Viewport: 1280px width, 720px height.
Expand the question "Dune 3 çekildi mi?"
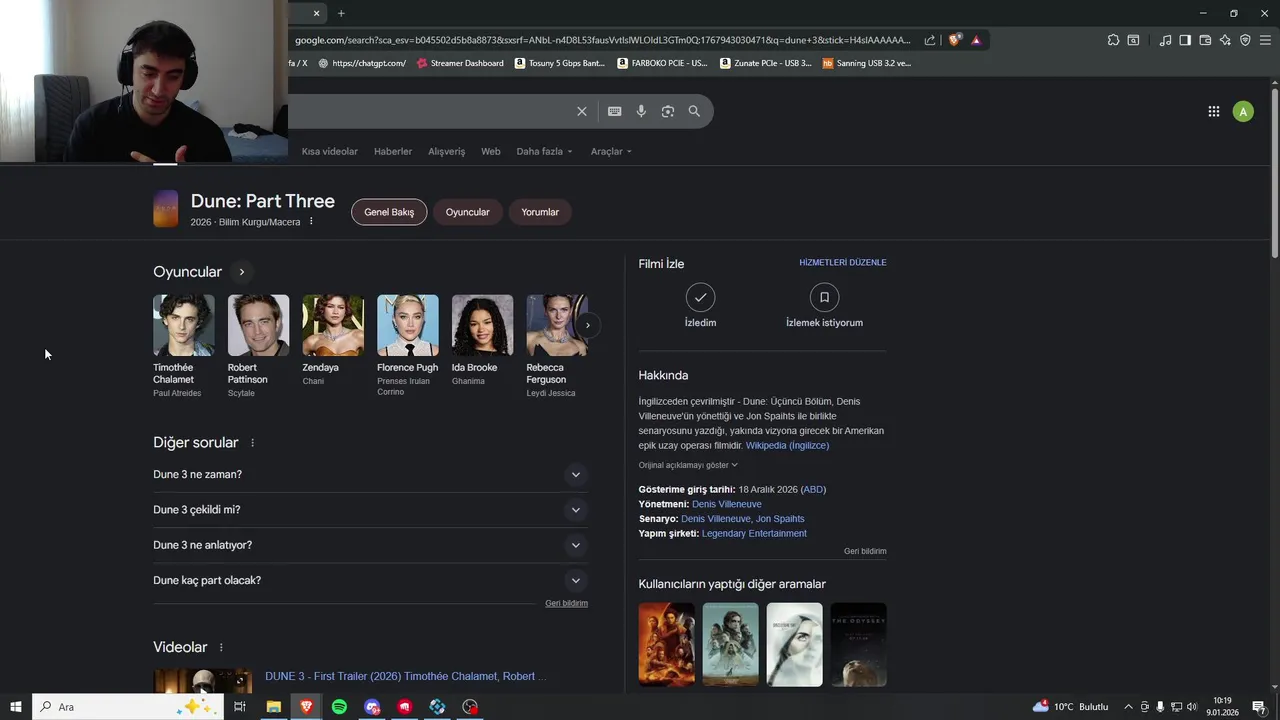point(370,510)
